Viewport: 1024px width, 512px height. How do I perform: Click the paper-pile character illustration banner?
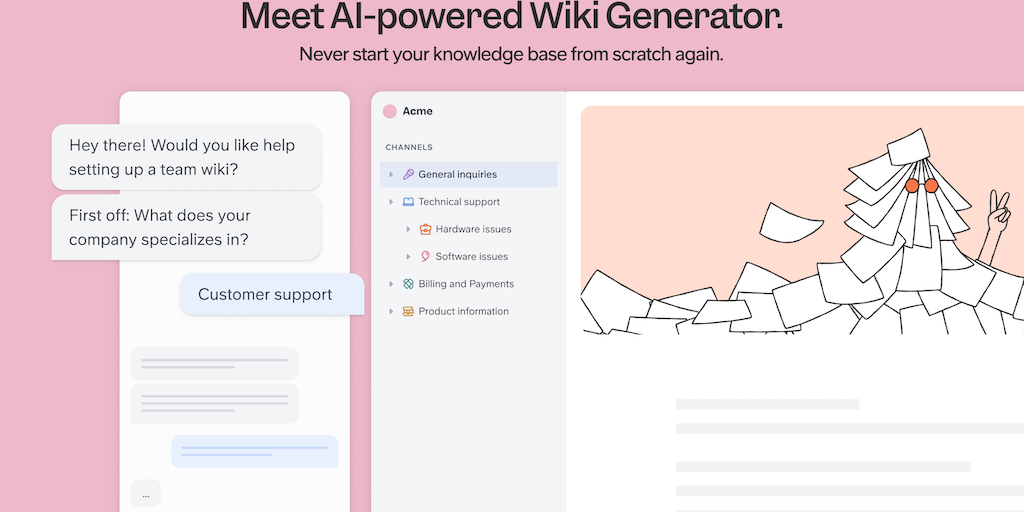point(801,220)
